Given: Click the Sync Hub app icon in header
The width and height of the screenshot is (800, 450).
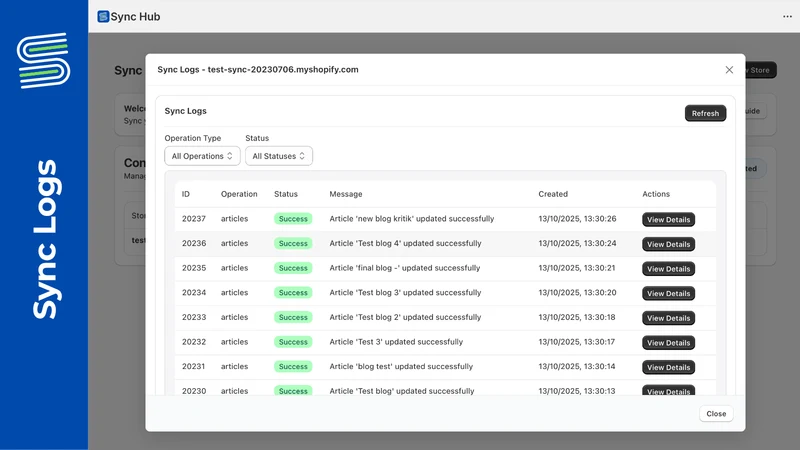Looking at the screenshot, I should (x=103, y=17).
